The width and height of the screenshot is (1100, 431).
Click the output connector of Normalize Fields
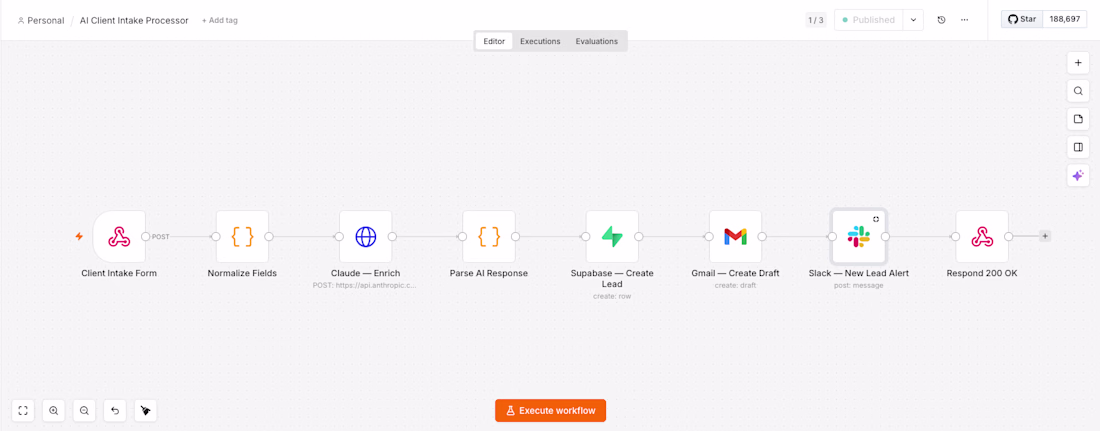(269, 237)
